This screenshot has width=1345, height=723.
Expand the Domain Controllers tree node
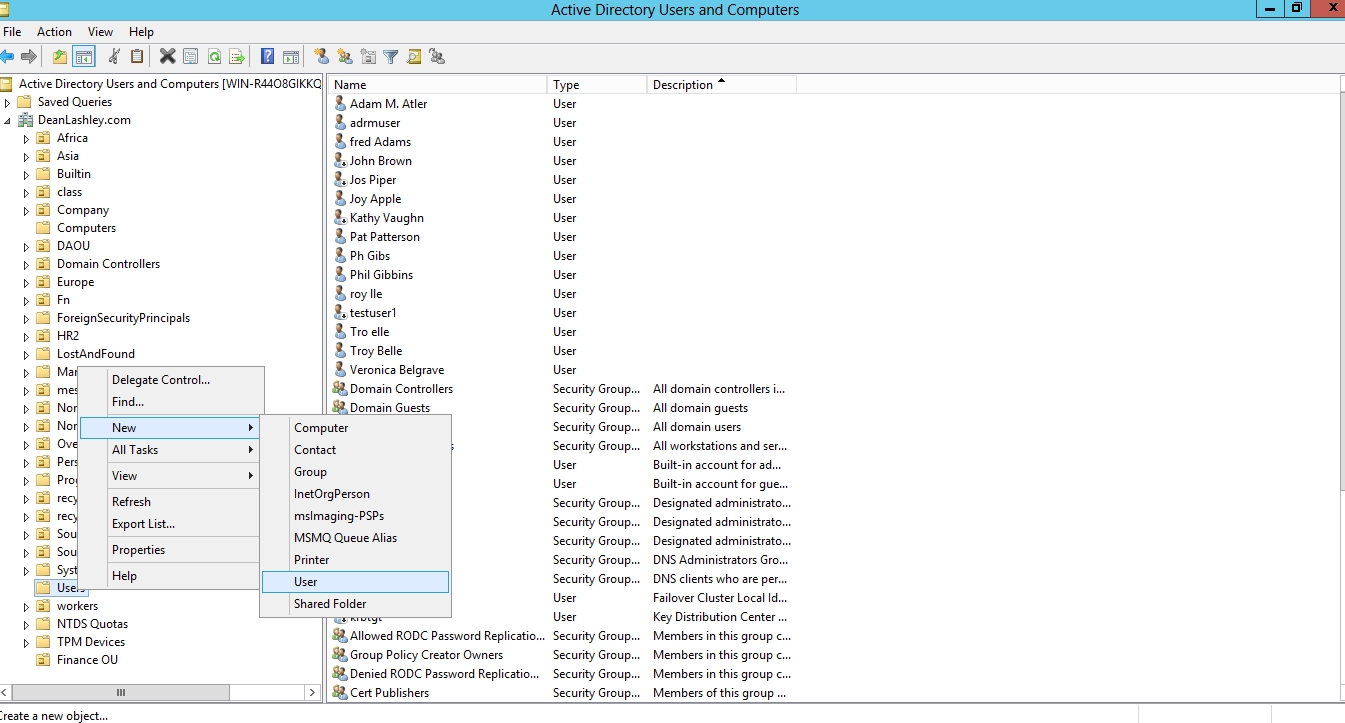[x=27, y=264]
